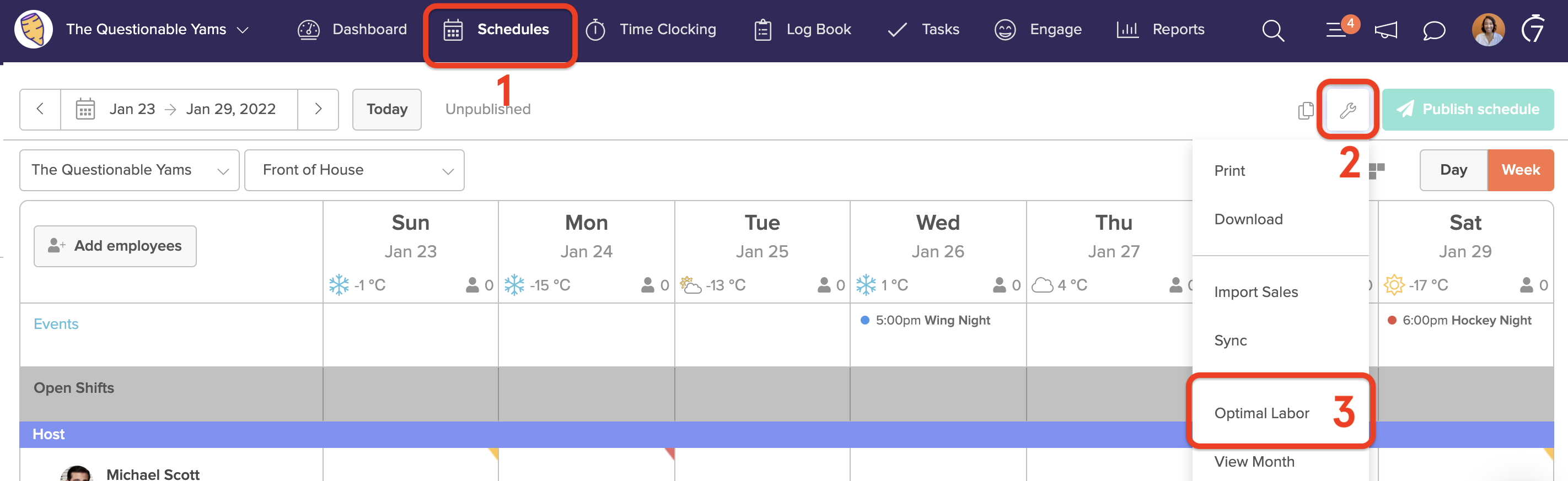This screenshot has width=1568, height=481.
Task: Switch schedule to Week view
Action: click(1520, 170)
